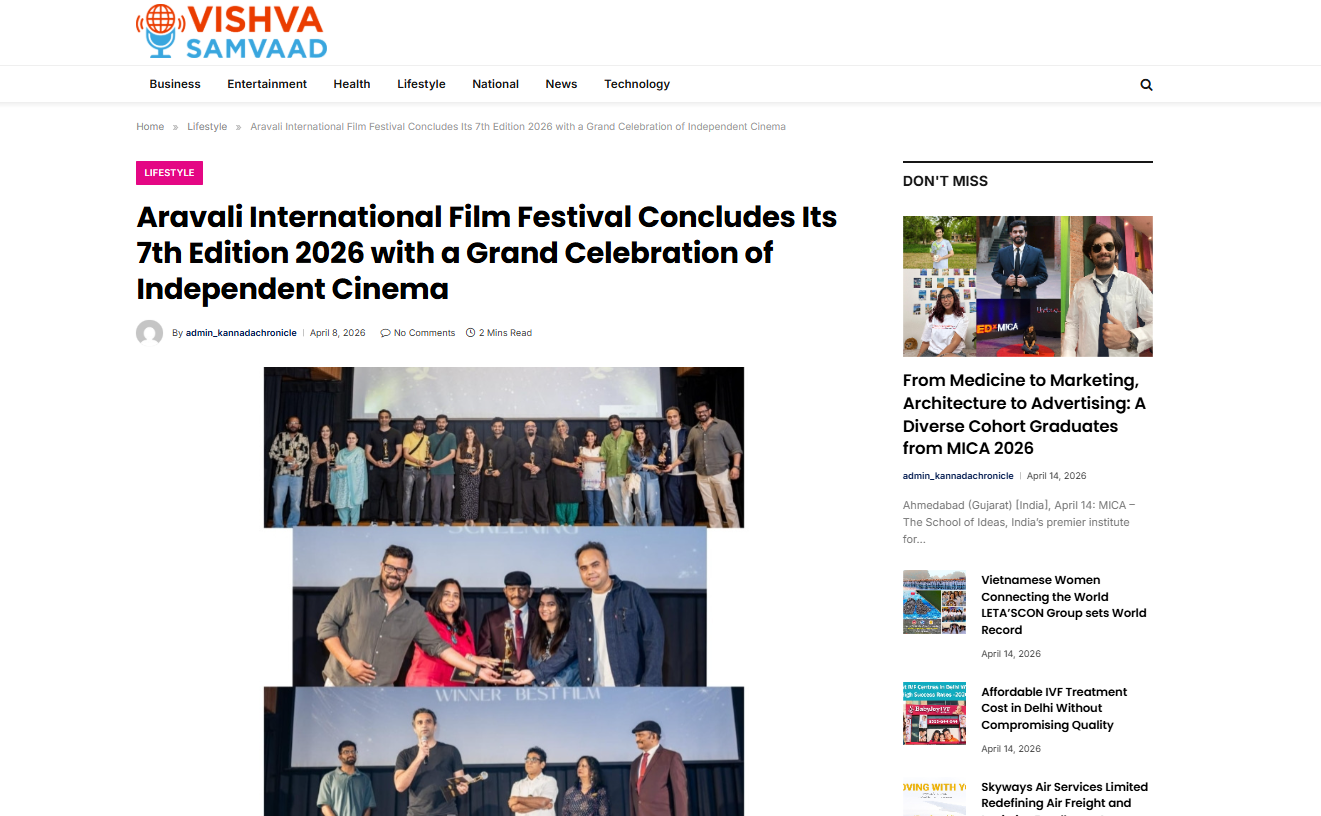Navigate to the Technology section
This screenshot has height=816, width=1321.
tap(637, 84)
